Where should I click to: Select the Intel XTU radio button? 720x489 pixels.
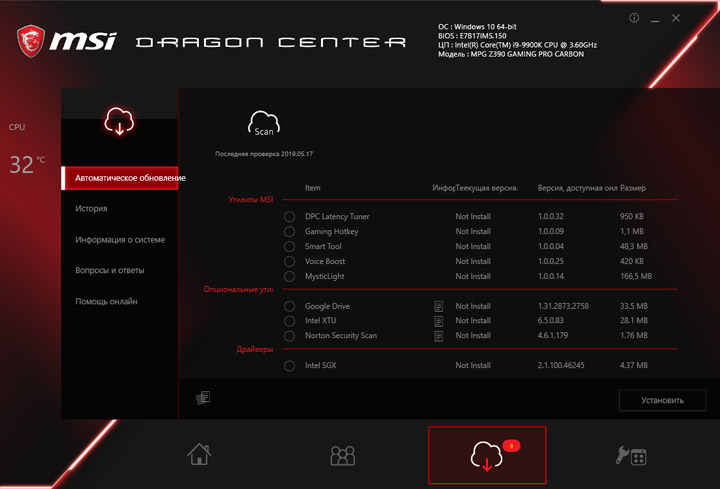point(289,321)
